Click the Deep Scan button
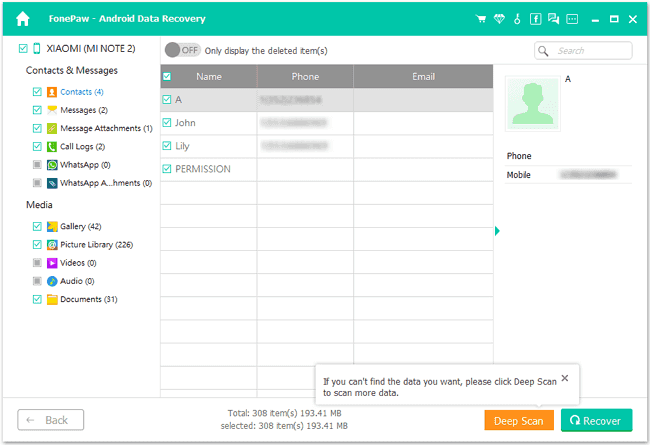Viewport: 650px width, 445px height. click(x=519, y=421)
